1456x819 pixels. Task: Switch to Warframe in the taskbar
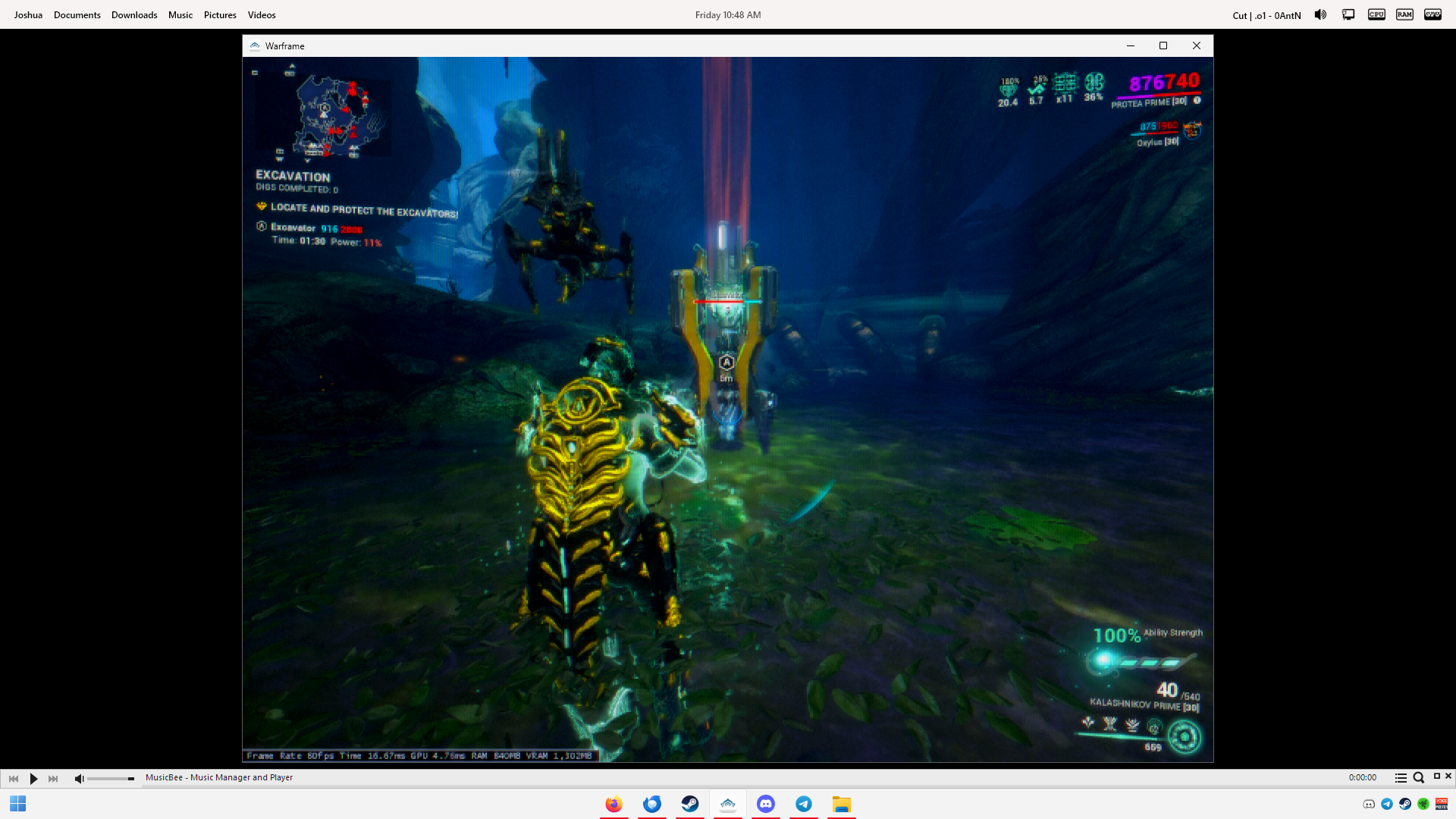pos(728,804)
